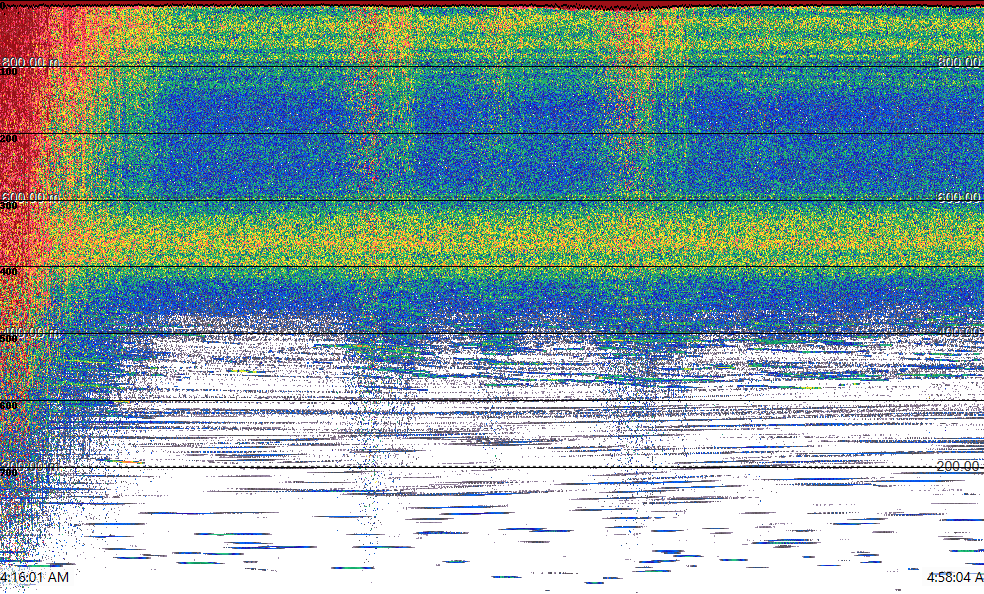Click the left 600.00 m range label
Image resolution: width=984 pixels, height=594 pixels.
[x=29, y=196]
